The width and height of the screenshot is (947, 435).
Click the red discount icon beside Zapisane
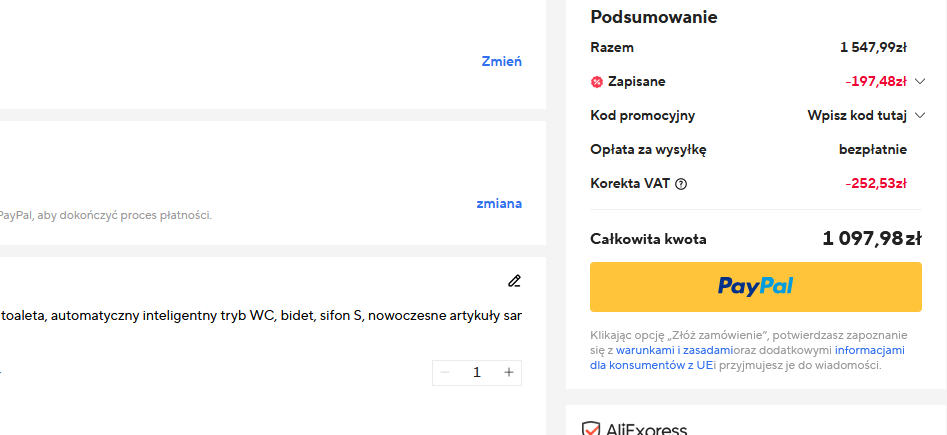(x=597, y=82)
